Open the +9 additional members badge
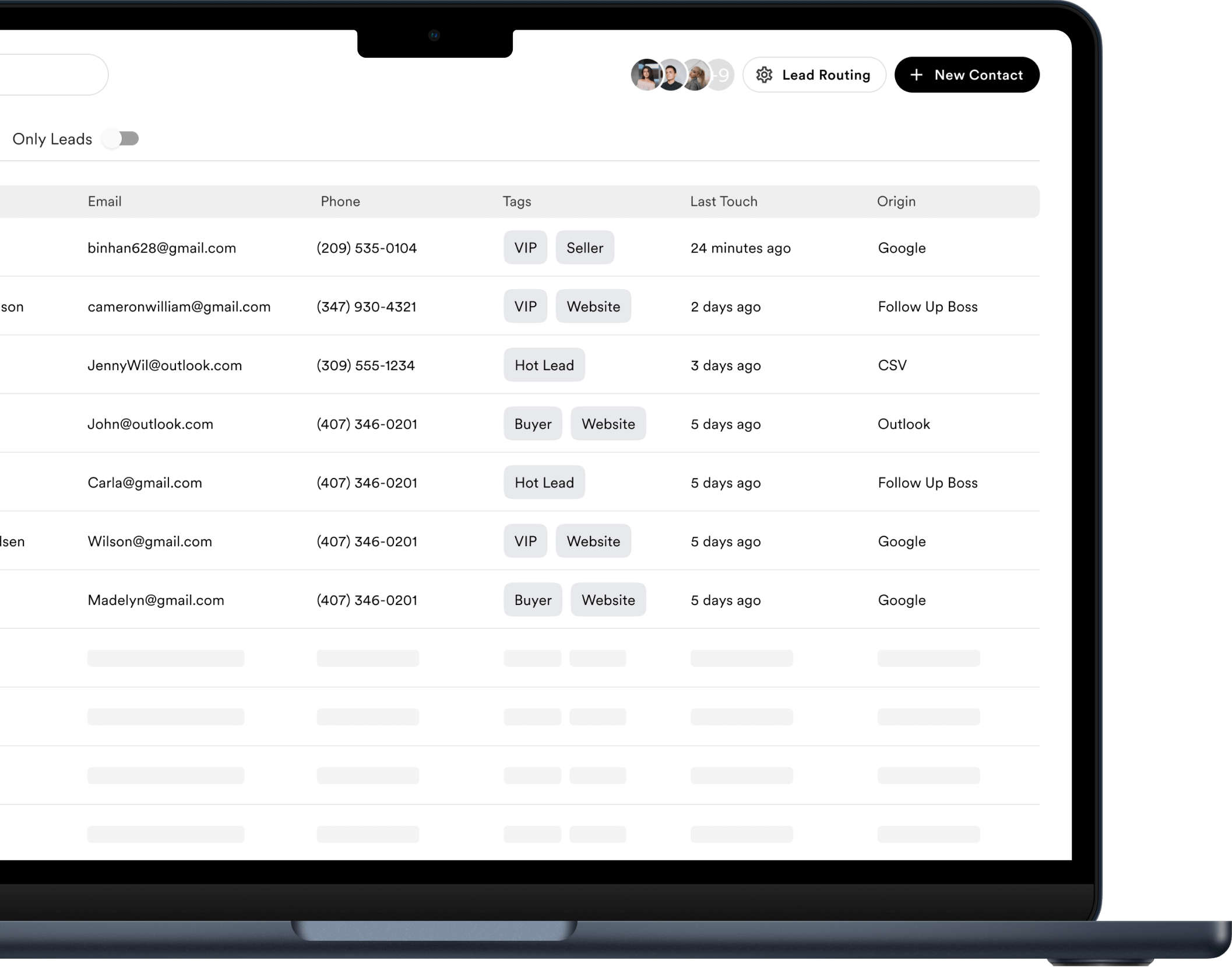Image resolution: width=1232 pixels, height=967 pixels. (723, 75)
